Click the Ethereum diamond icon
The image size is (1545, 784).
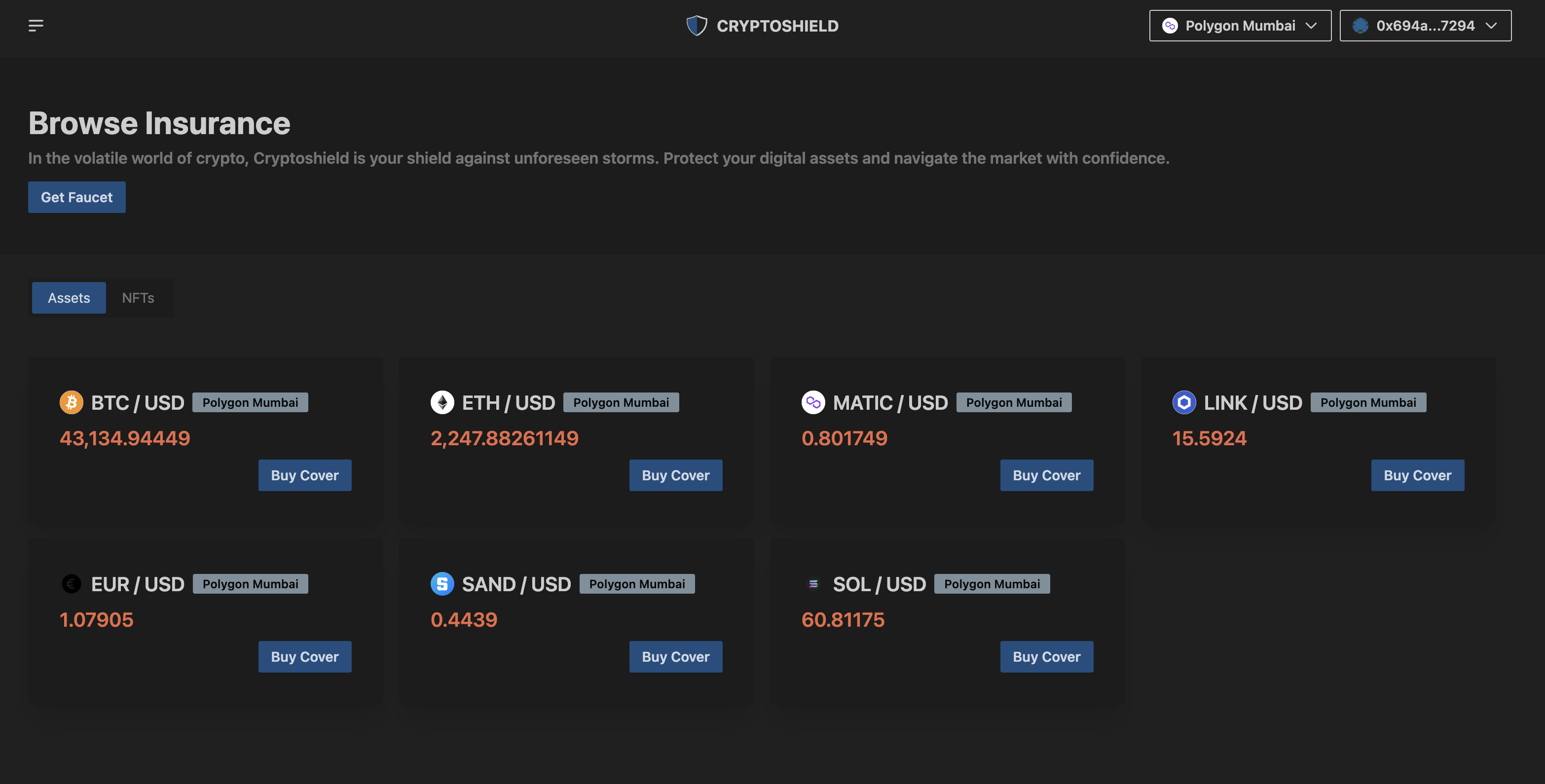[x=442, y=402]
